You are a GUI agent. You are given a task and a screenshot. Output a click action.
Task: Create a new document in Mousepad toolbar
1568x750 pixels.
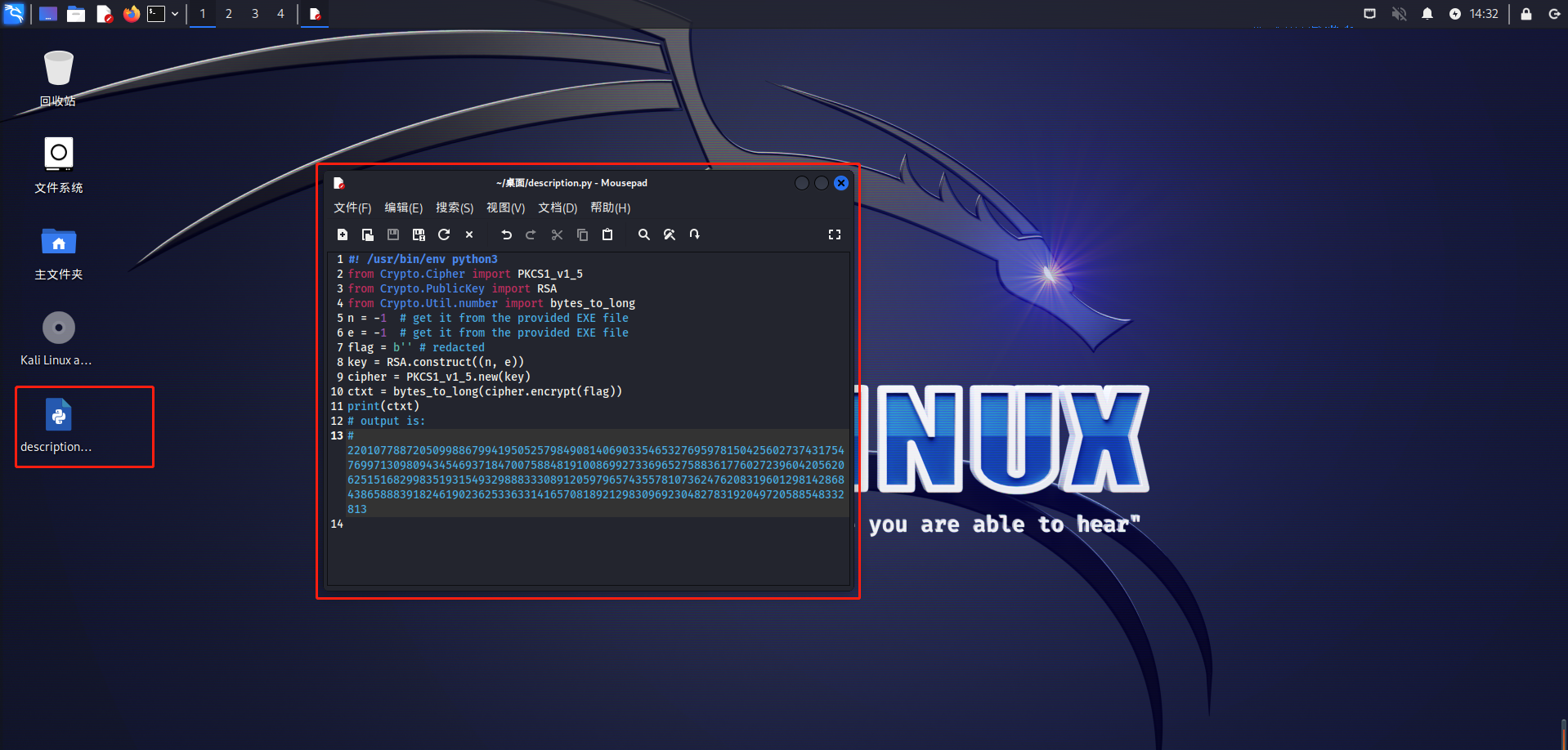[x=343, y=234]
